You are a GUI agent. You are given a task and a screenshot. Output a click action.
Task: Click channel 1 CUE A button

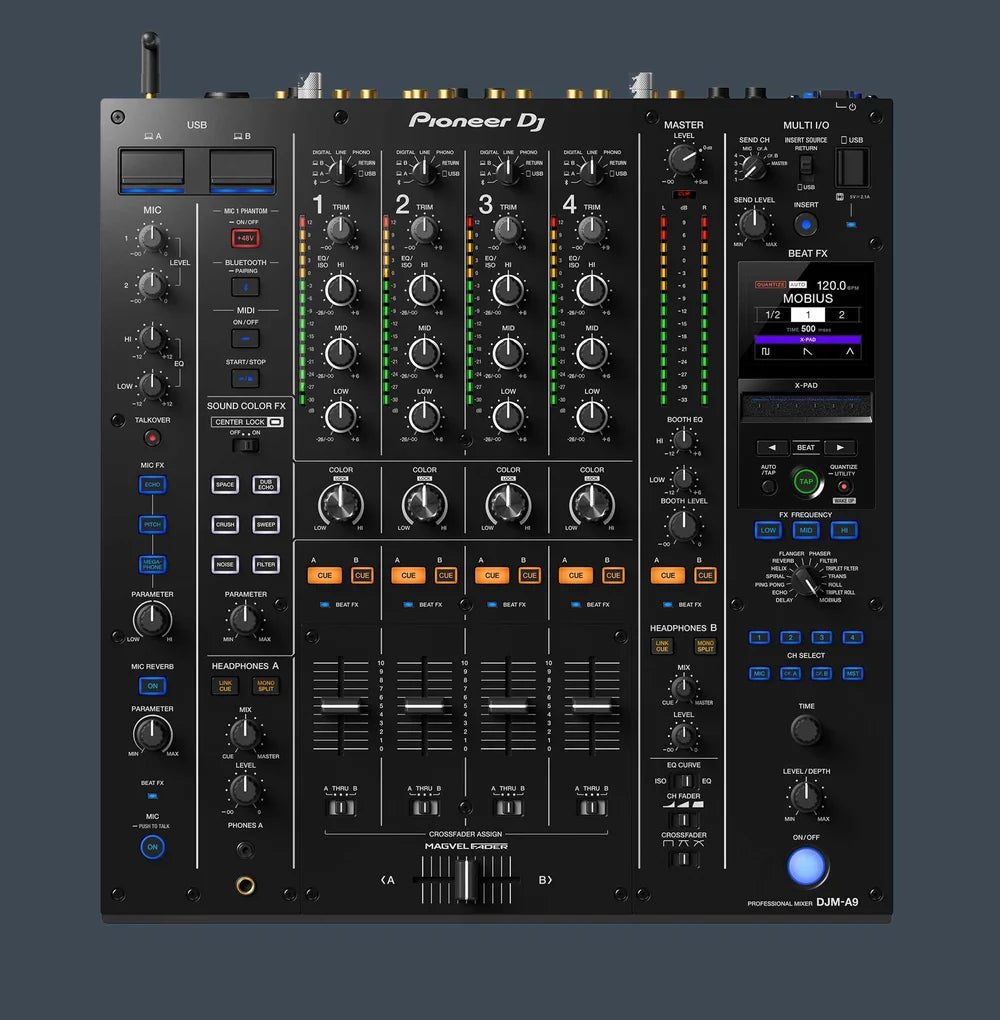(x=325, y=575)
